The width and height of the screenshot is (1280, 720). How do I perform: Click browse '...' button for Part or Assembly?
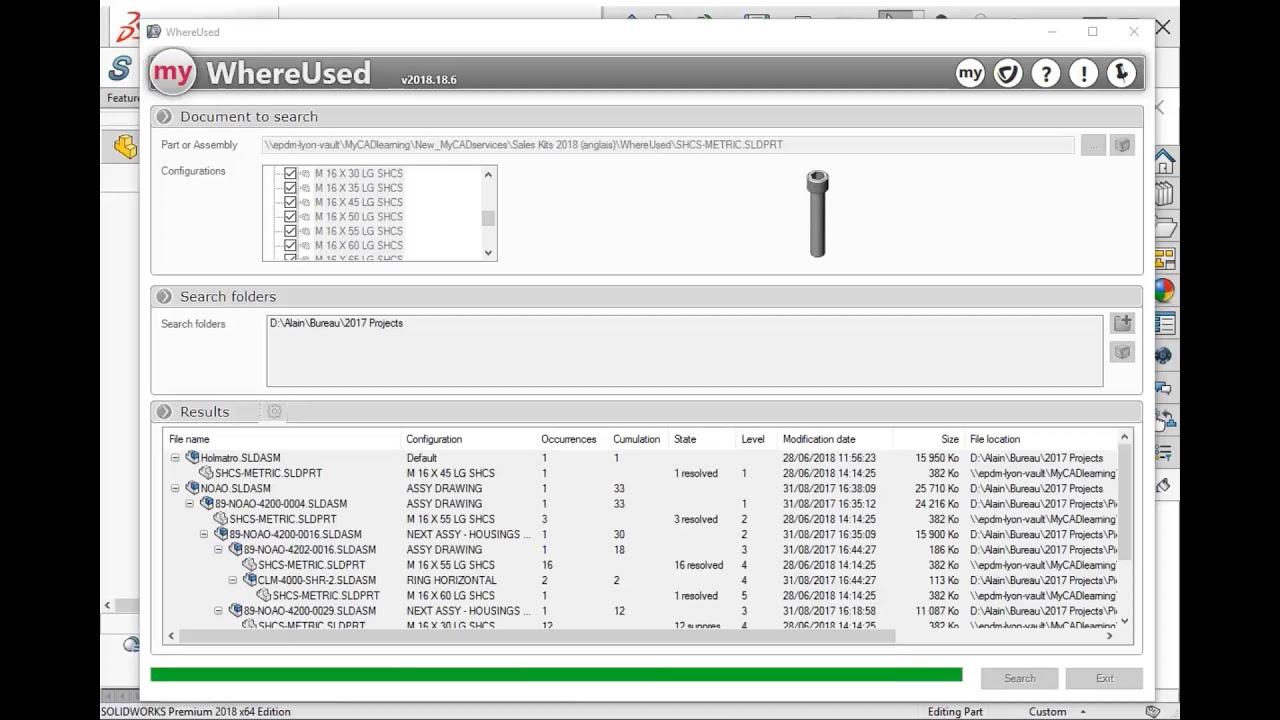click(1093, 145)
